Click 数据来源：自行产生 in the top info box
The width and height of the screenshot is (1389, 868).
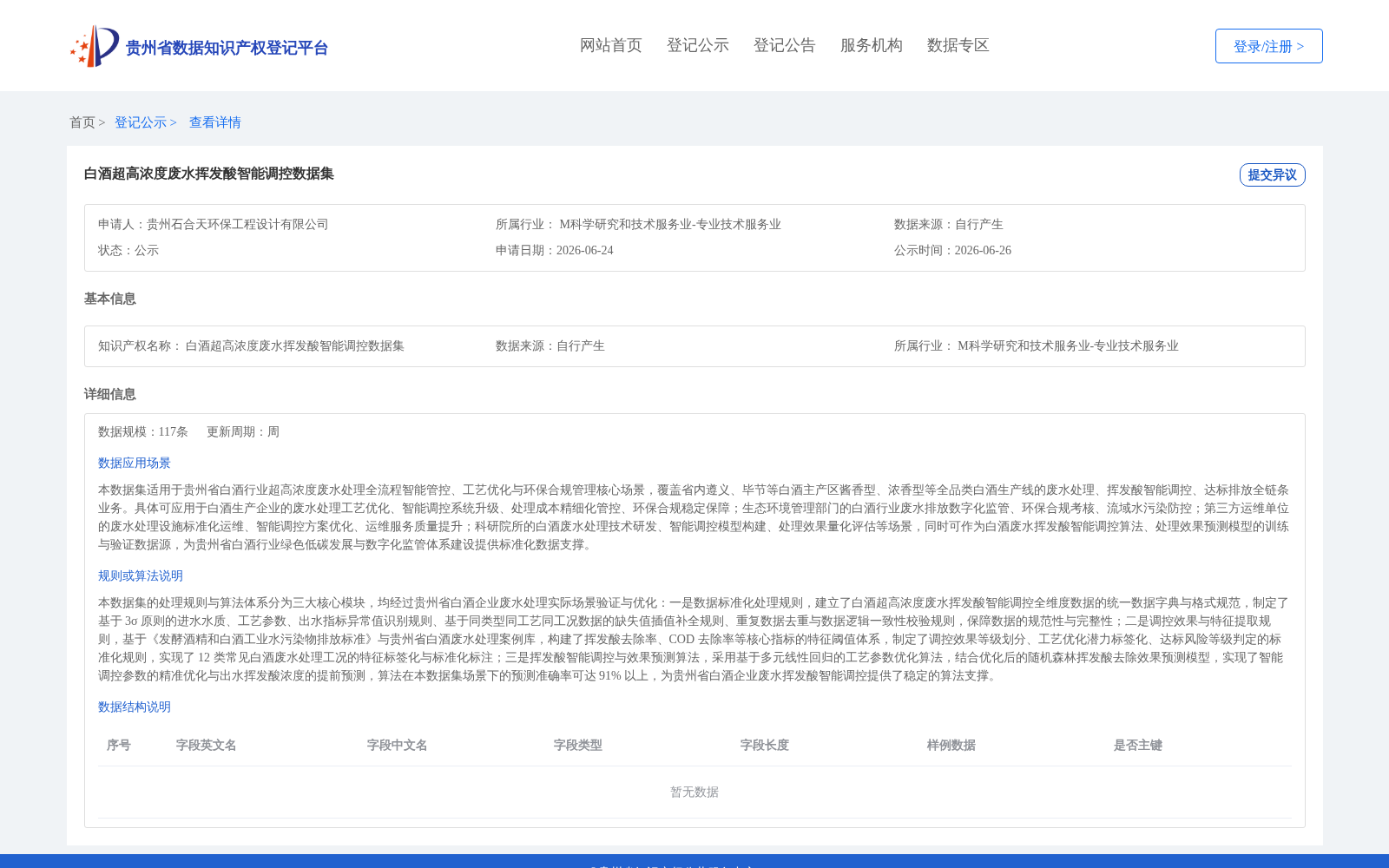[x=949, y=224]
